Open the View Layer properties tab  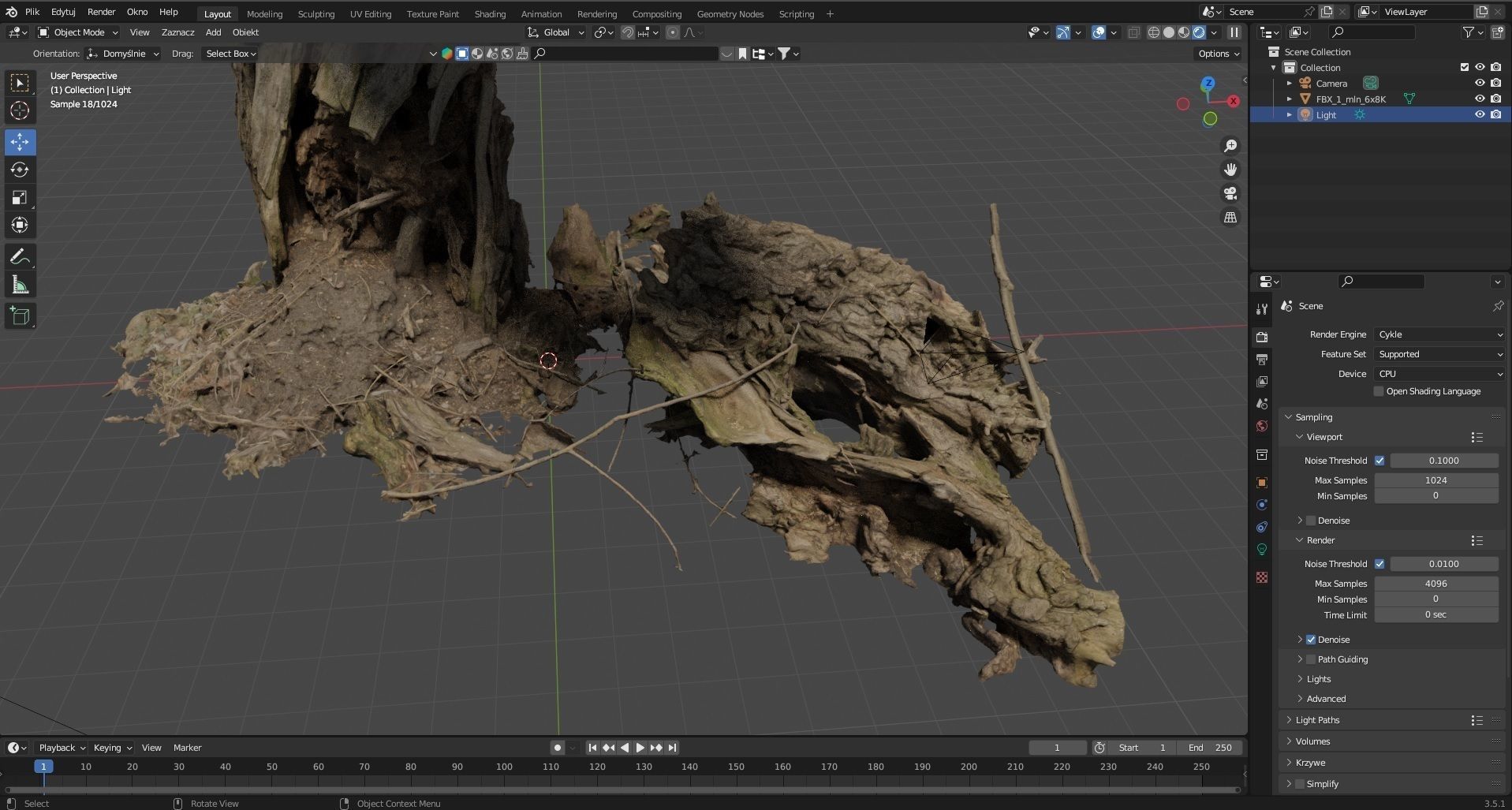(1262, 381)
